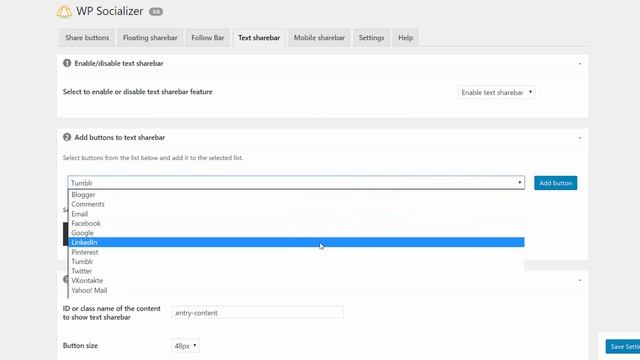Click the Enable/disable text sharebar heading
Image resolution: width=640 pixels, height=360 pixels.
(x=119, y=63)
